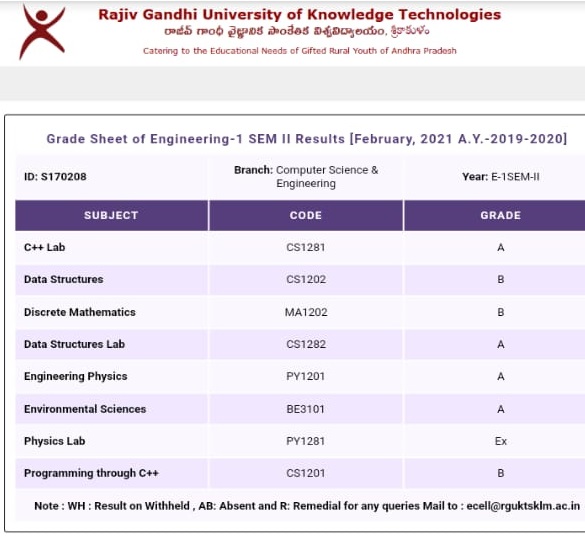The height and width of the screenshot is (537, 585).
Task: Click the CS1282 Data Structures Lab code
Action: [x=306, y=344]
